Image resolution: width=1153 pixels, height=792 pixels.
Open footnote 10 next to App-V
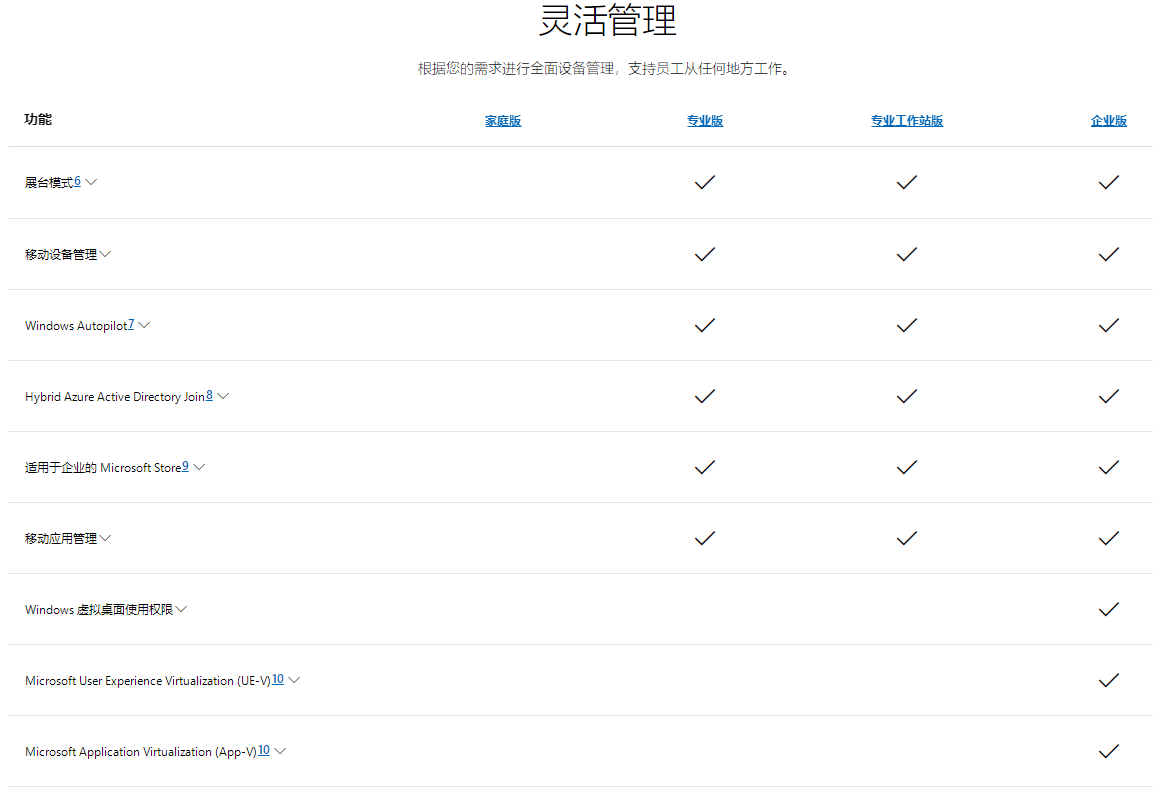[264, 750]
